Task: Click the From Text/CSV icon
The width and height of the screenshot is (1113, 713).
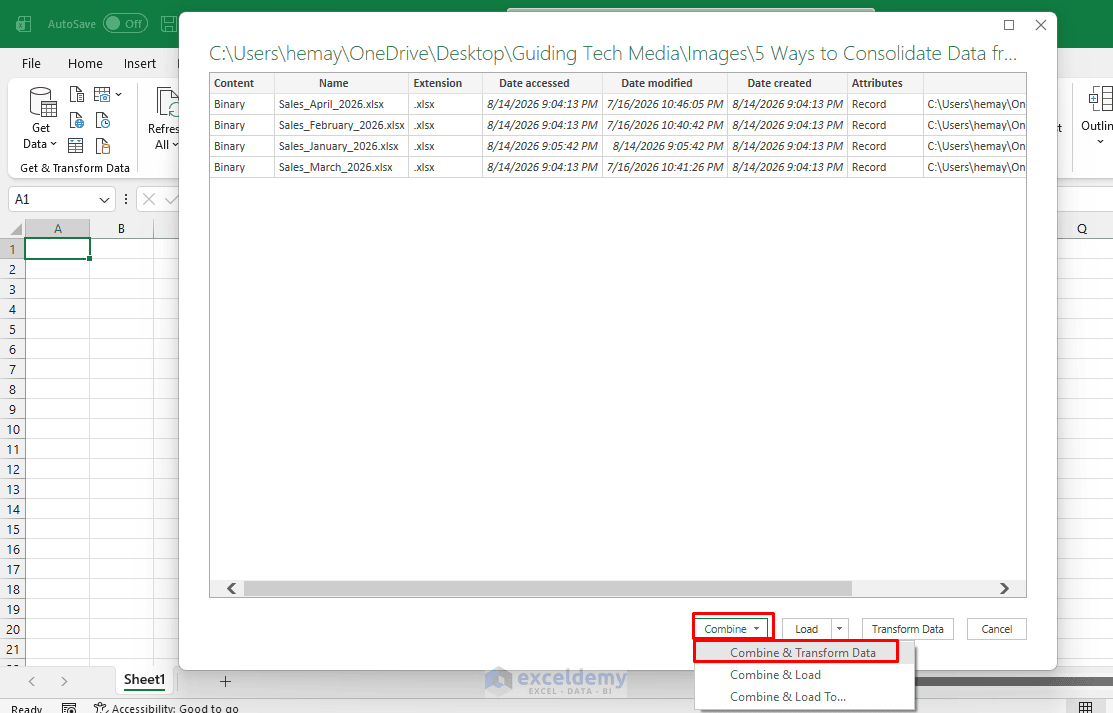Action: [77, 94]
